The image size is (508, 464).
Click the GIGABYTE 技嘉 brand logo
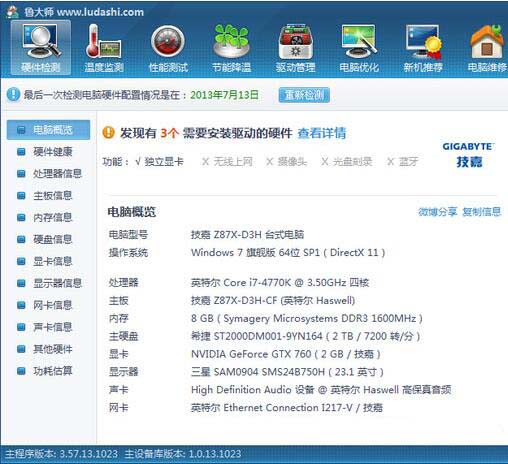[x=468, y=155]
